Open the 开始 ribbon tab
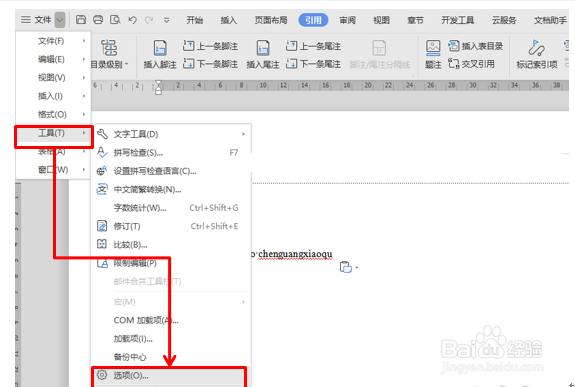The image size is (575, 387). point(194,20)
